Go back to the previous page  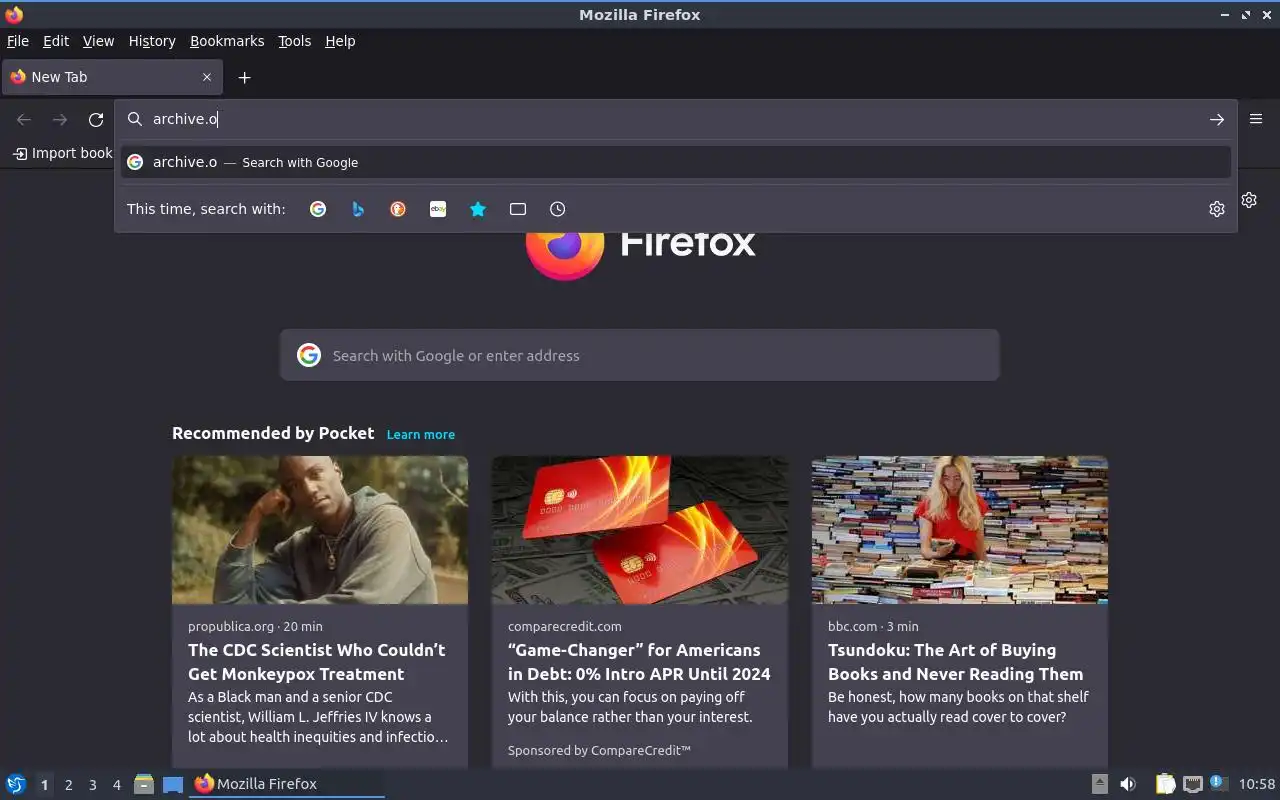tap(24, 119)
